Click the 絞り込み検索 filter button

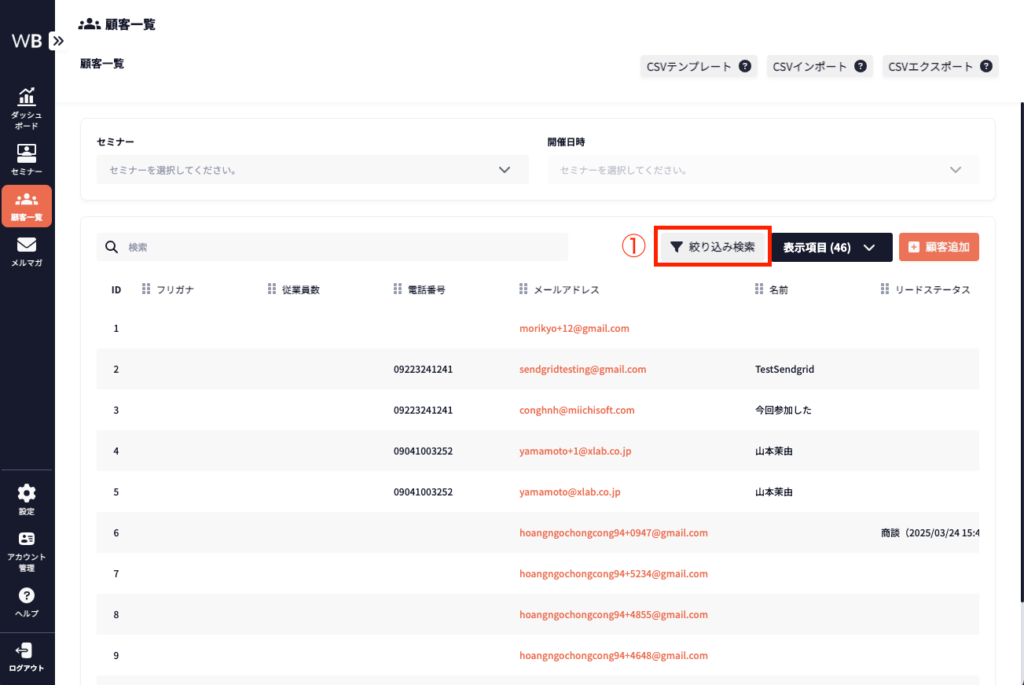712,247
